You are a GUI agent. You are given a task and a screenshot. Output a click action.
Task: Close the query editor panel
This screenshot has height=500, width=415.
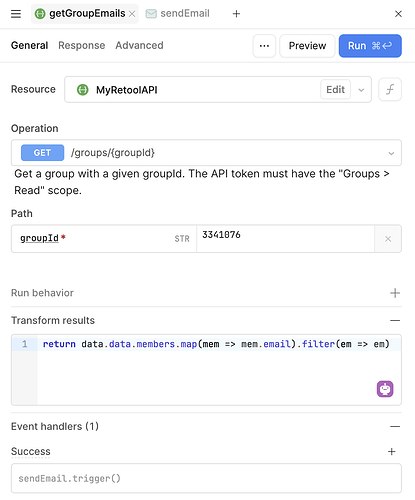[x=398, y=14]
